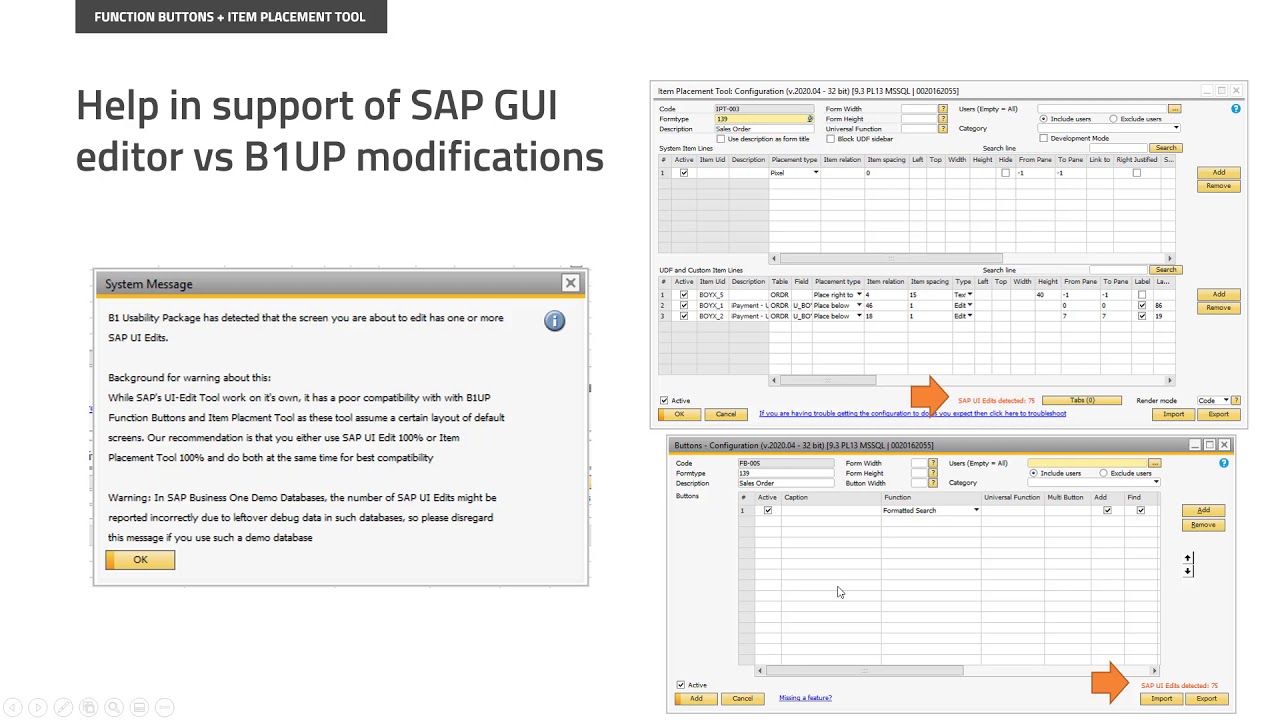Click Import in Item Placement Tool window
This screenshot has width=1280, height=720.
pos(1173,414)
